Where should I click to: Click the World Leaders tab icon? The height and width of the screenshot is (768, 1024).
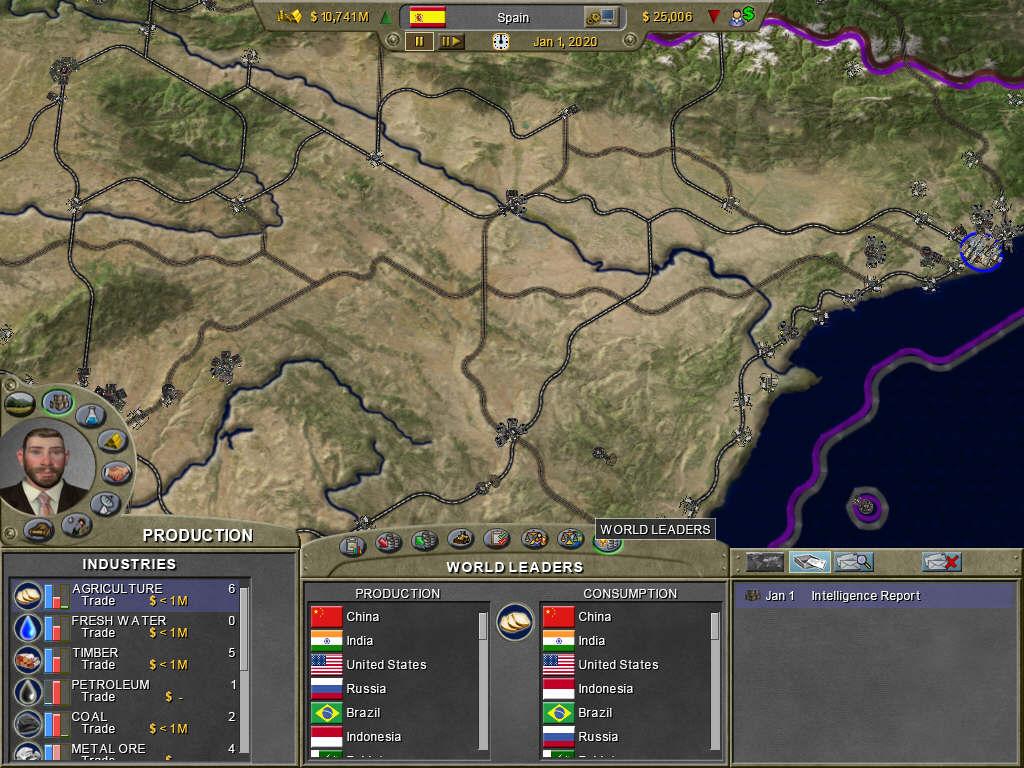point(607,542)
